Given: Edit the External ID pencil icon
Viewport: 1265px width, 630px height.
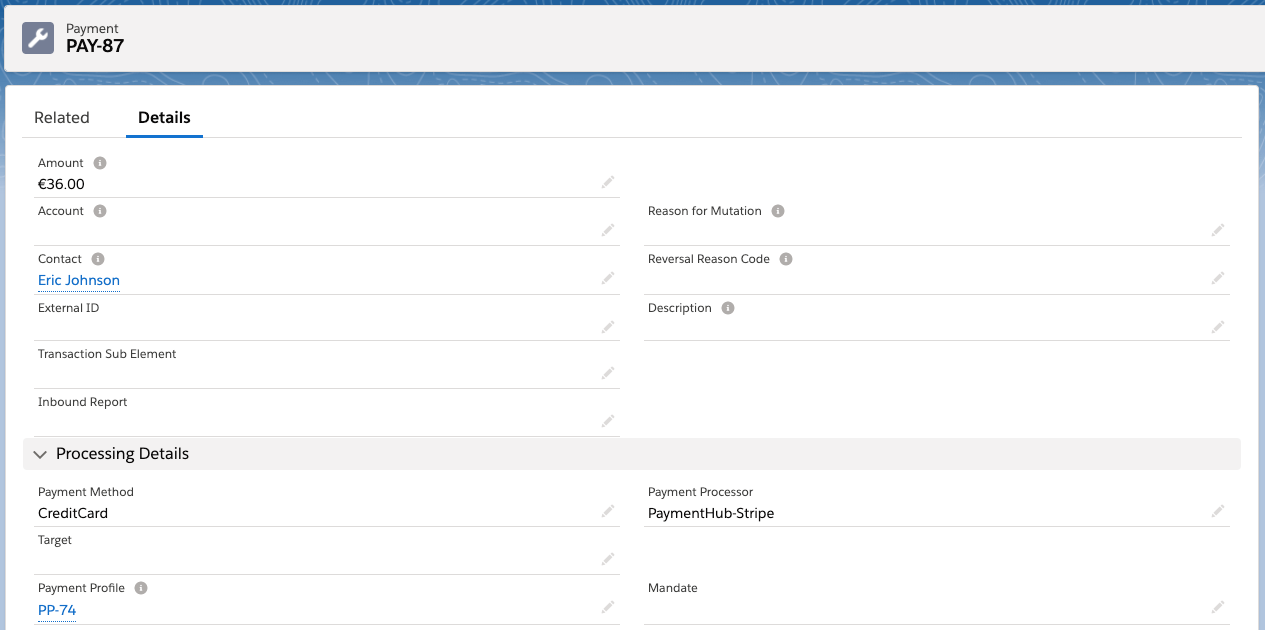Looking at the screenshot, I should [x=607, y=327].
